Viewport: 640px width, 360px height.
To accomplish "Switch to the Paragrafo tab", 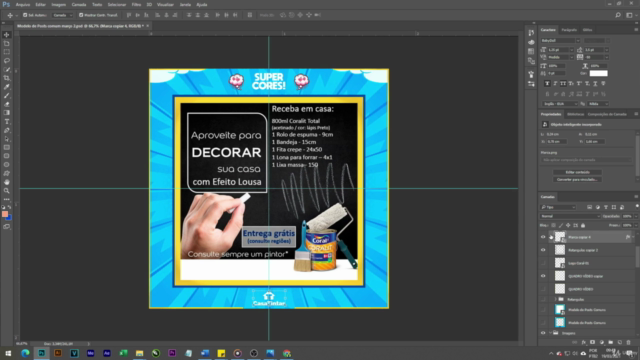I will click(569, 30).
